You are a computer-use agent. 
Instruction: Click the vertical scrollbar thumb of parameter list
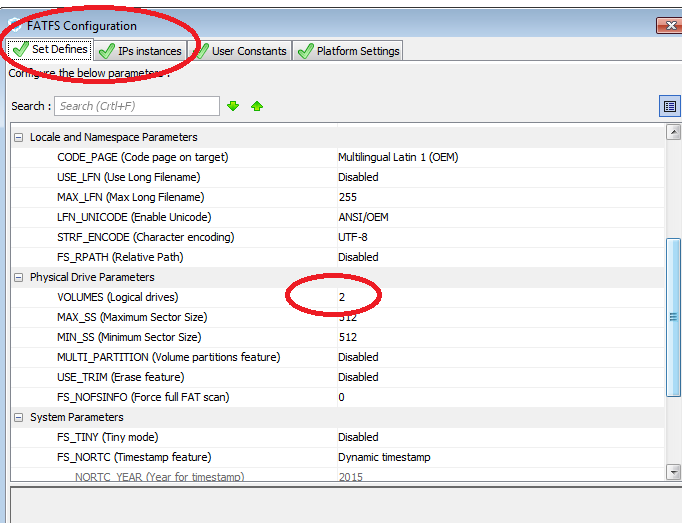pos(673,317)
